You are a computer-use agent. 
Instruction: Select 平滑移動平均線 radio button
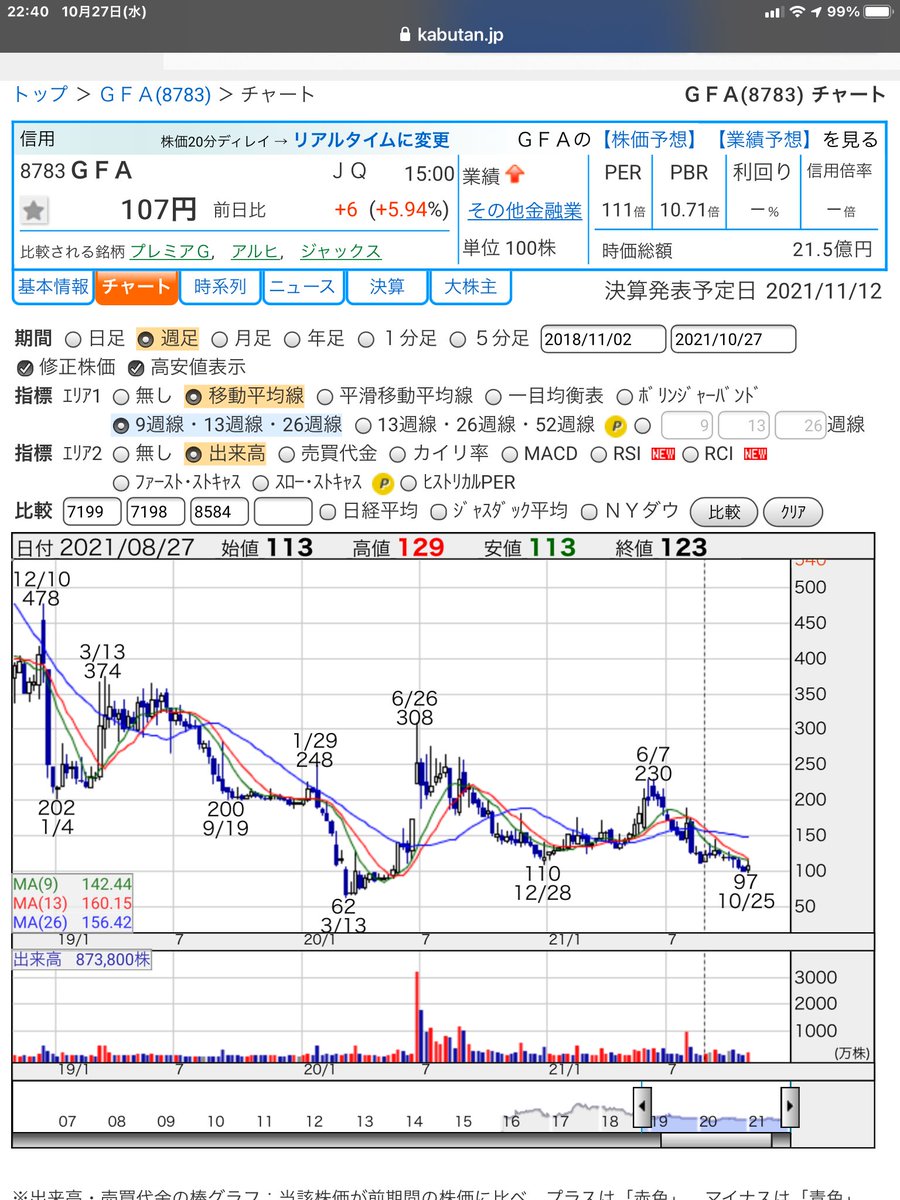pos(324,396)
